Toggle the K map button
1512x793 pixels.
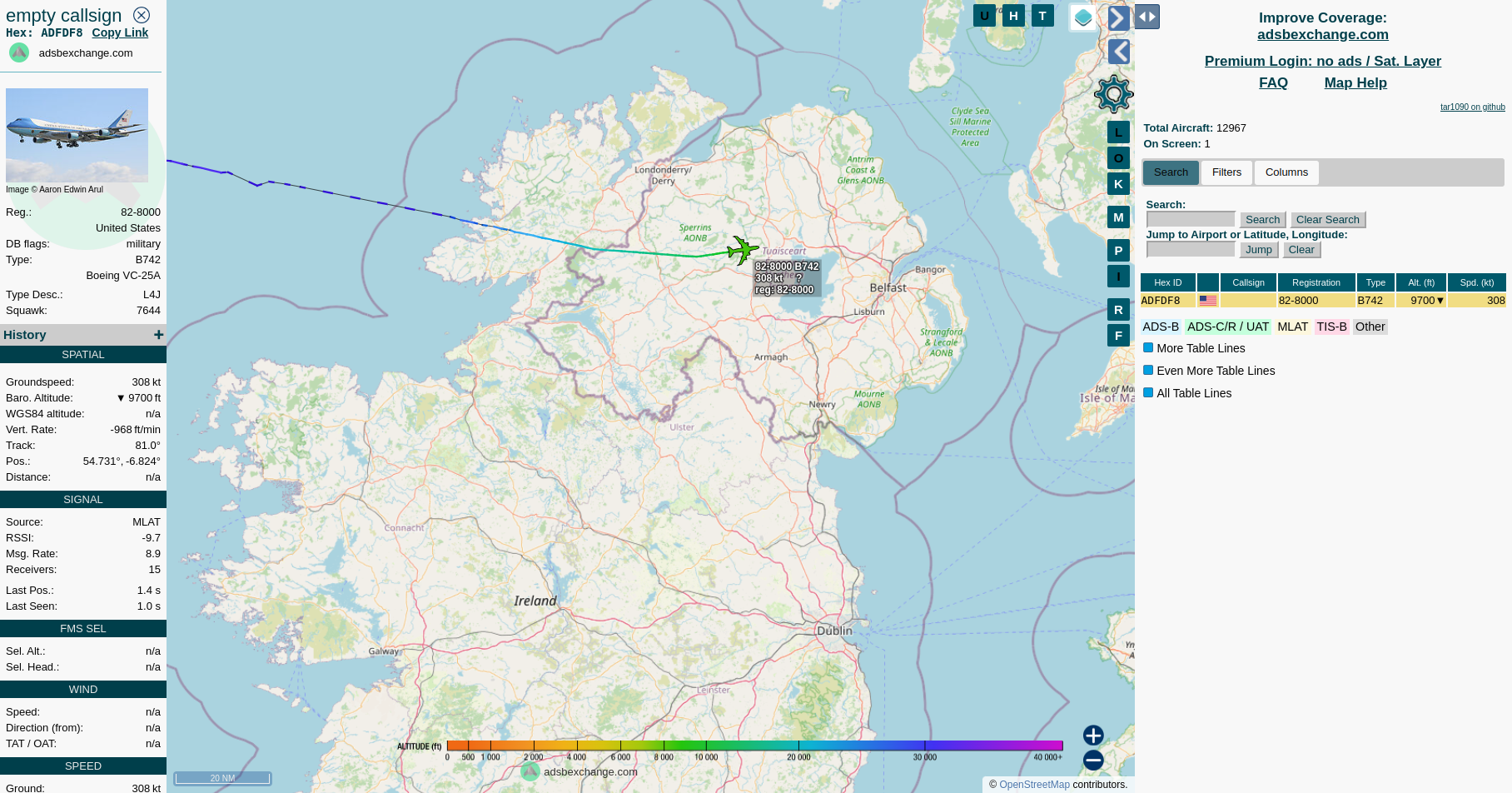(x=1118, y=183)
